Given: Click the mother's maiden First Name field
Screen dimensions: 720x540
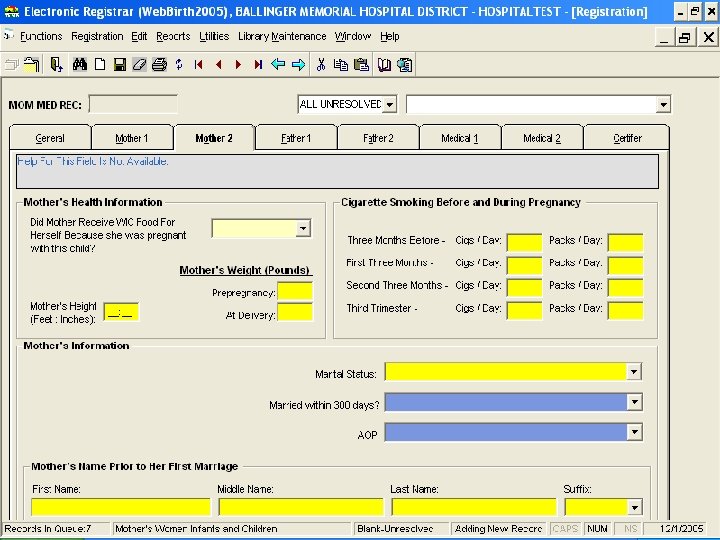Looking at the screenshot, I should tap(120, 507).
